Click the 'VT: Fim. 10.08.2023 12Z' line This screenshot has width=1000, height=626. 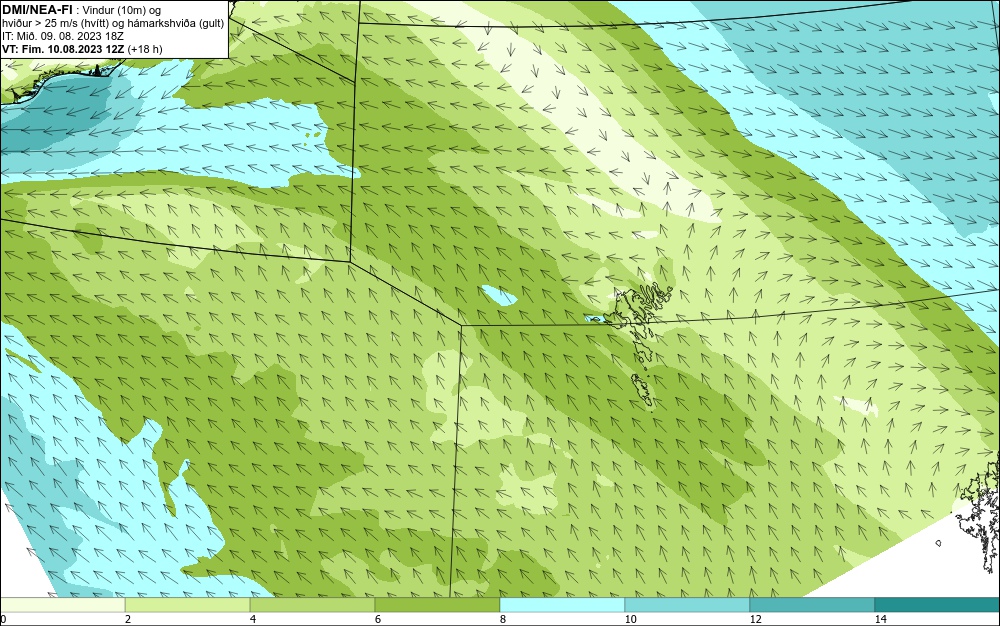pos(82,49)
